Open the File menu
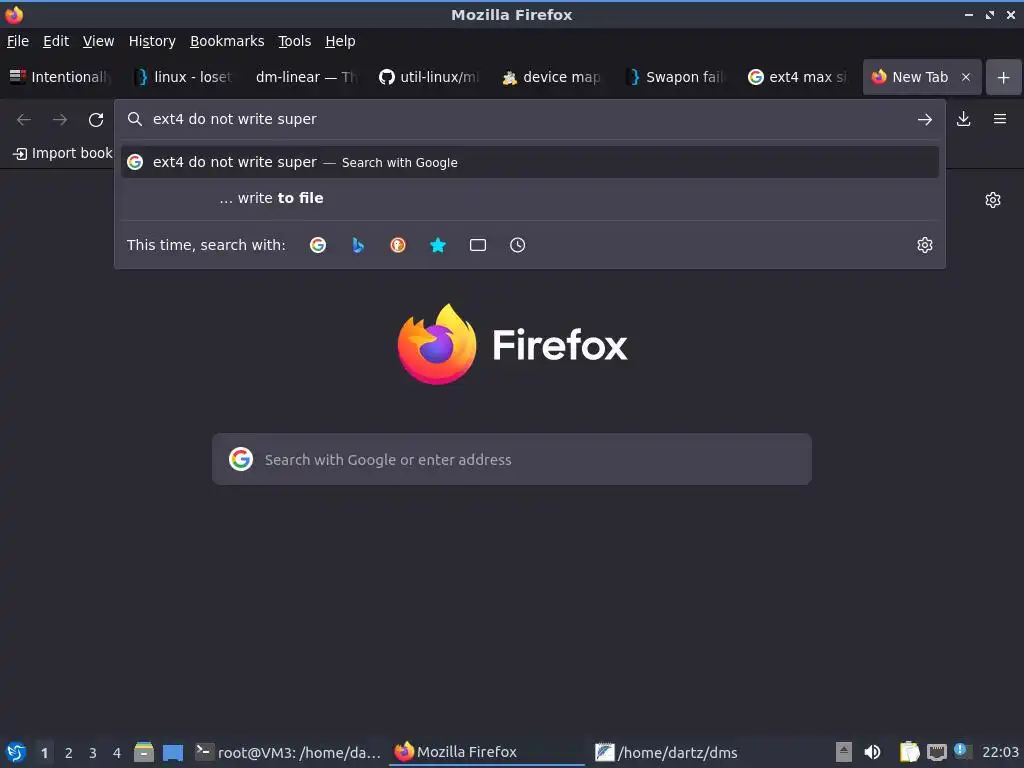Image resolution: width=1024 pixels, height=768 pixels. tap(18, 41)
